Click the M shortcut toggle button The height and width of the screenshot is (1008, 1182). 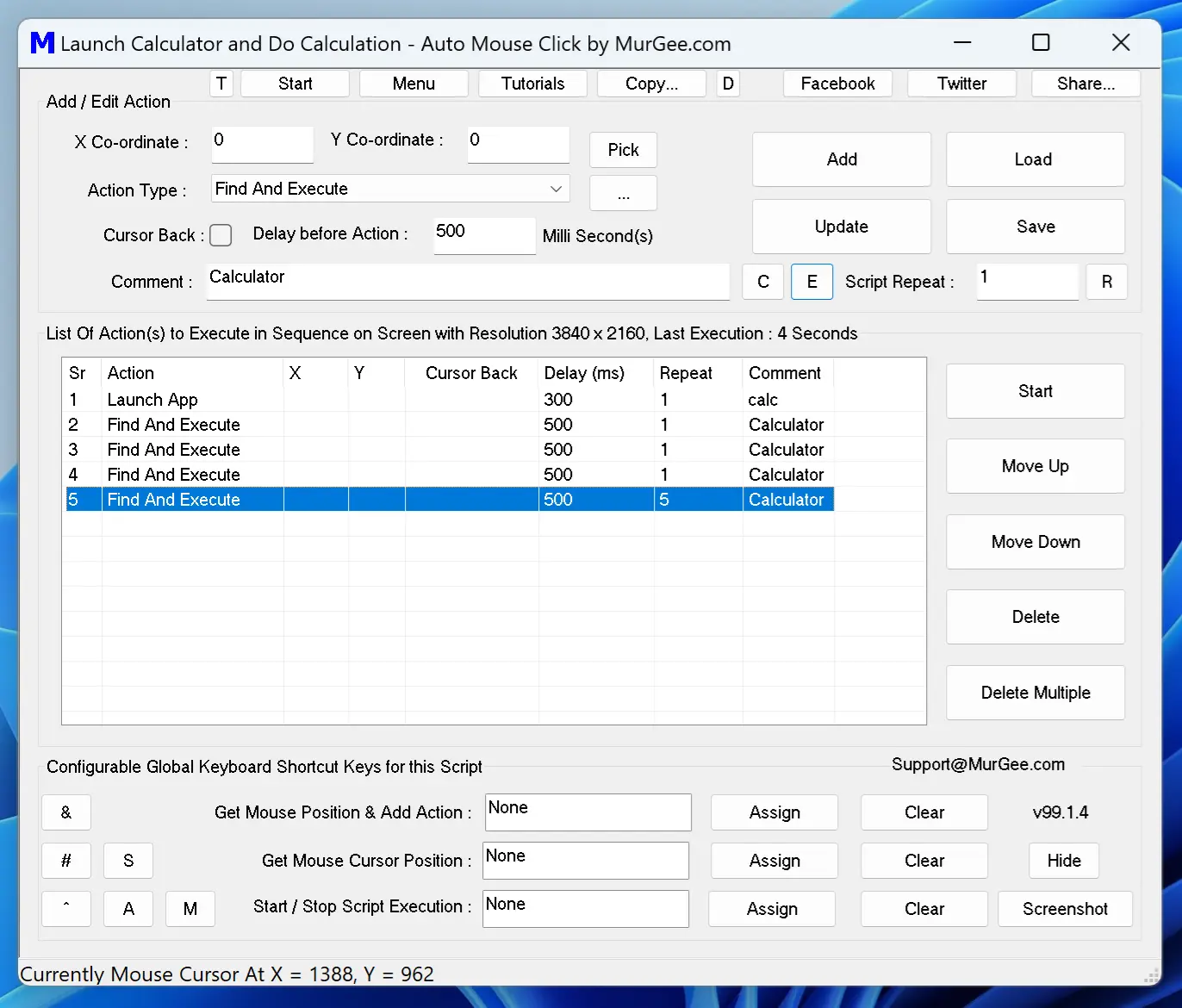(x=190, y=909)
